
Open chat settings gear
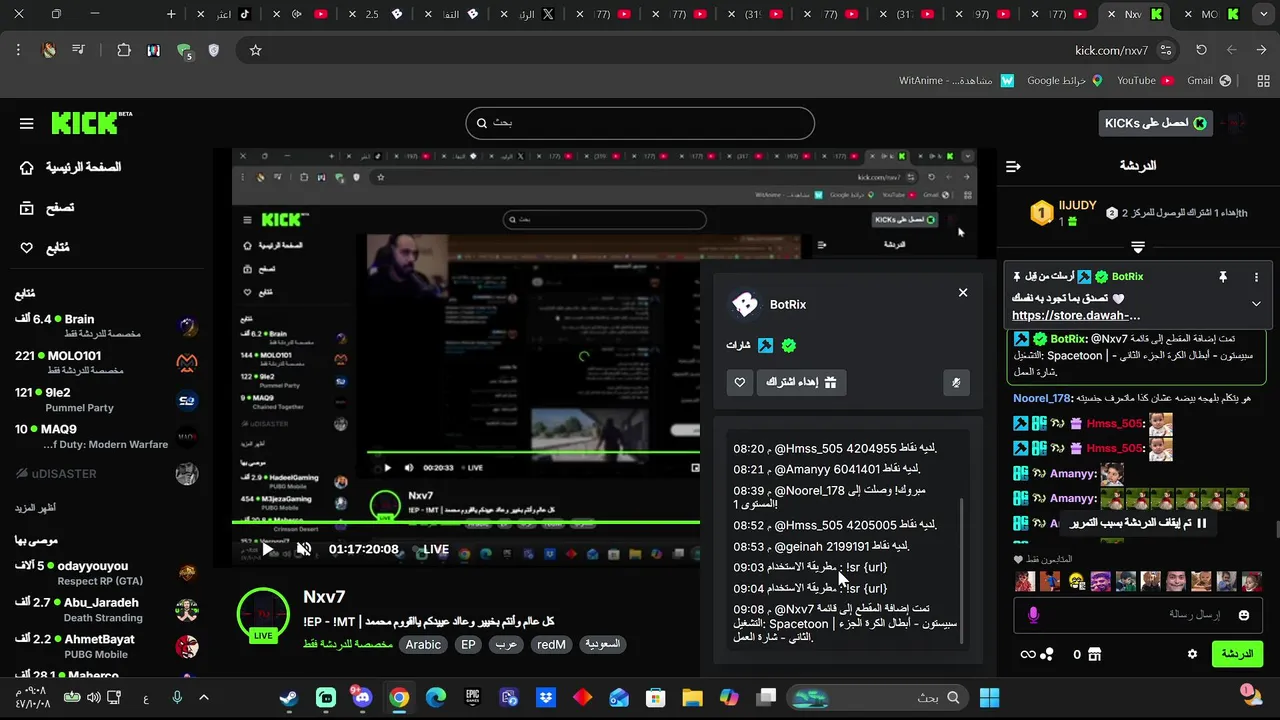[1192, 654]
